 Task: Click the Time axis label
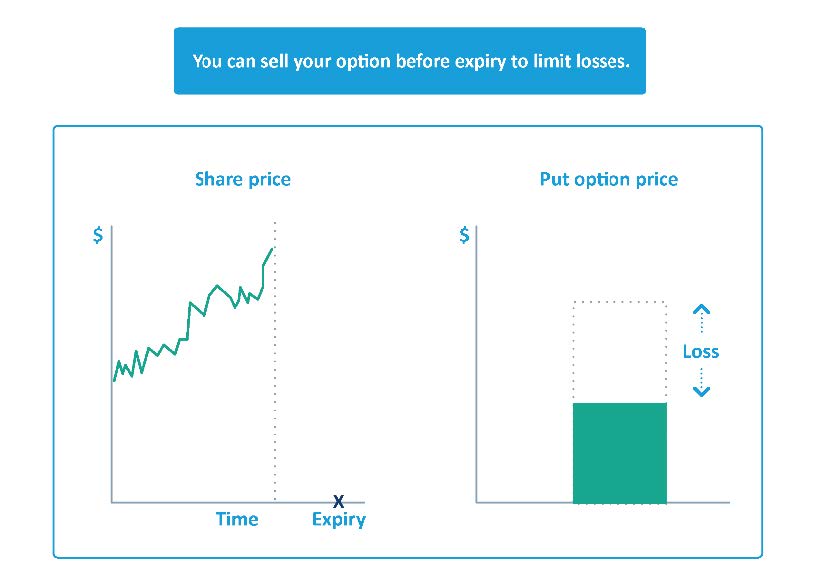click(237, 519)
